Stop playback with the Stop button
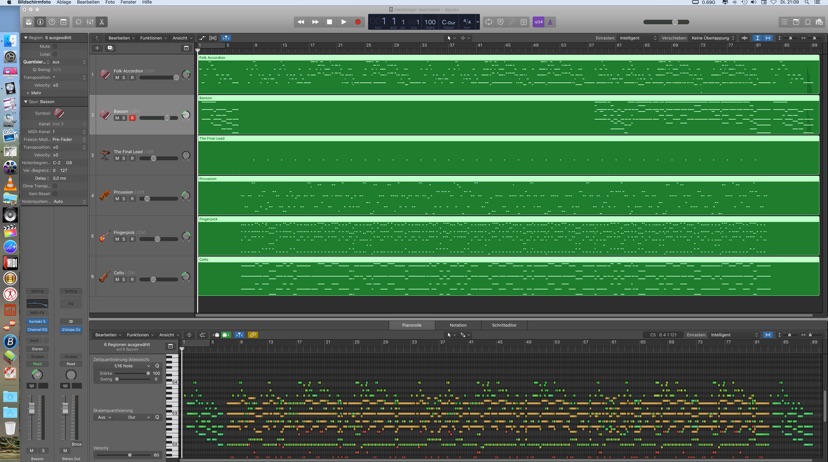828x462 pixels. click(x=330, y=22)
